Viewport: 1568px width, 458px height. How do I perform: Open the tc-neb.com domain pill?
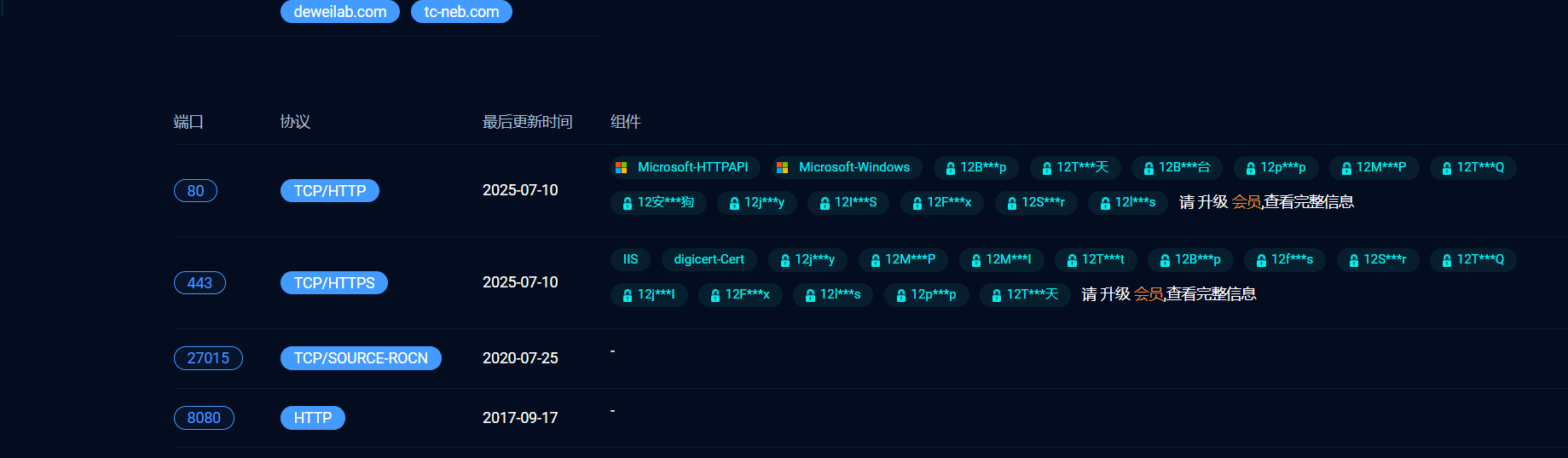tap(461, 12)
